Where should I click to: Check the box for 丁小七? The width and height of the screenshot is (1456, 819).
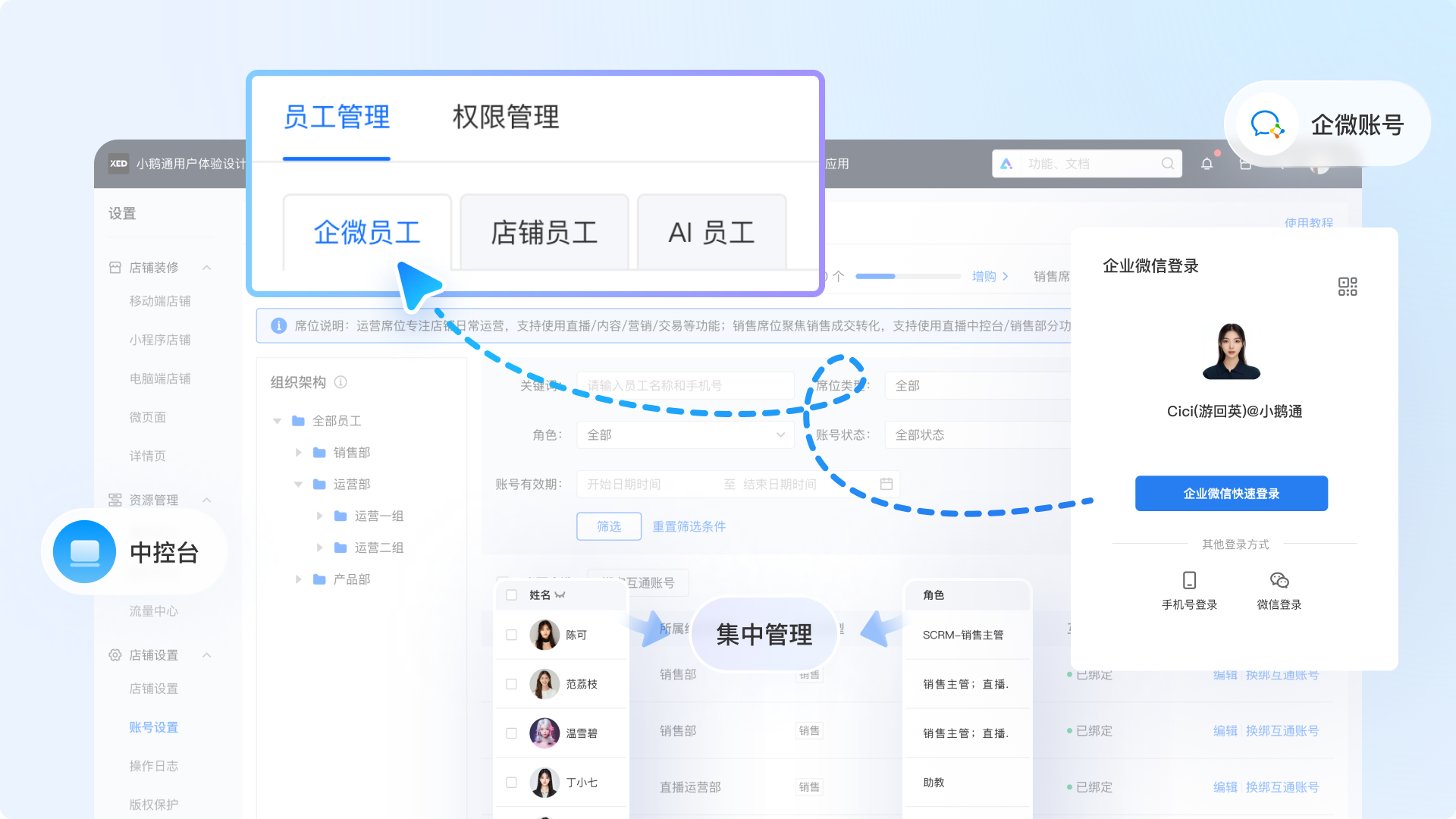(512, 783)
